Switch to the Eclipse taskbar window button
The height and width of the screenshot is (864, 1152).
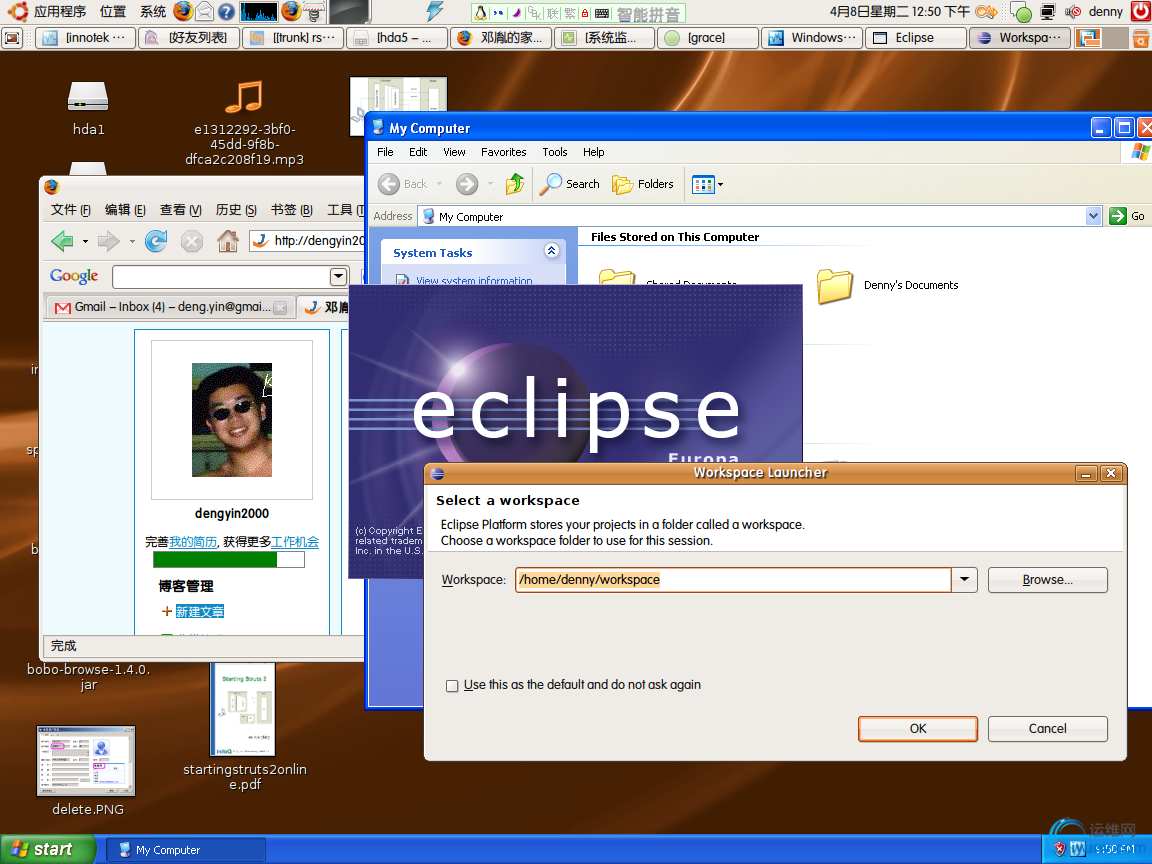915,37
